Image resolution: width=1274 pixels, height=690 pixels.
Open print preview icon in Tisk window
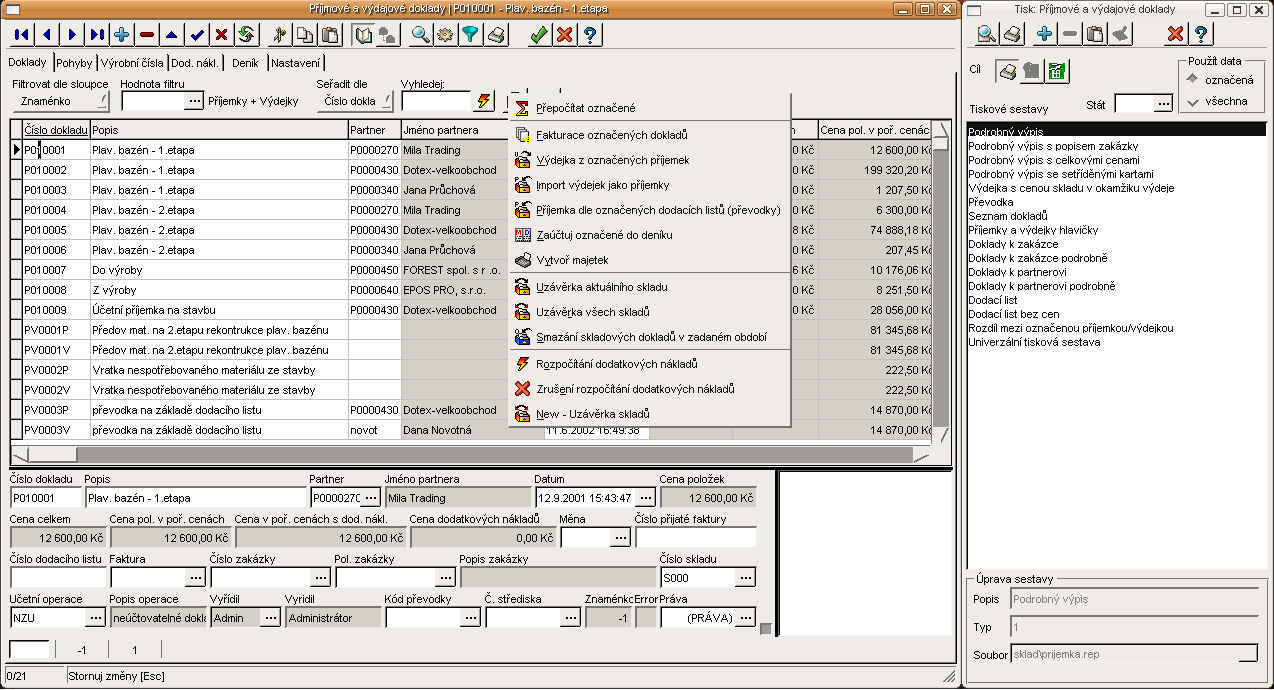point(987,35)
